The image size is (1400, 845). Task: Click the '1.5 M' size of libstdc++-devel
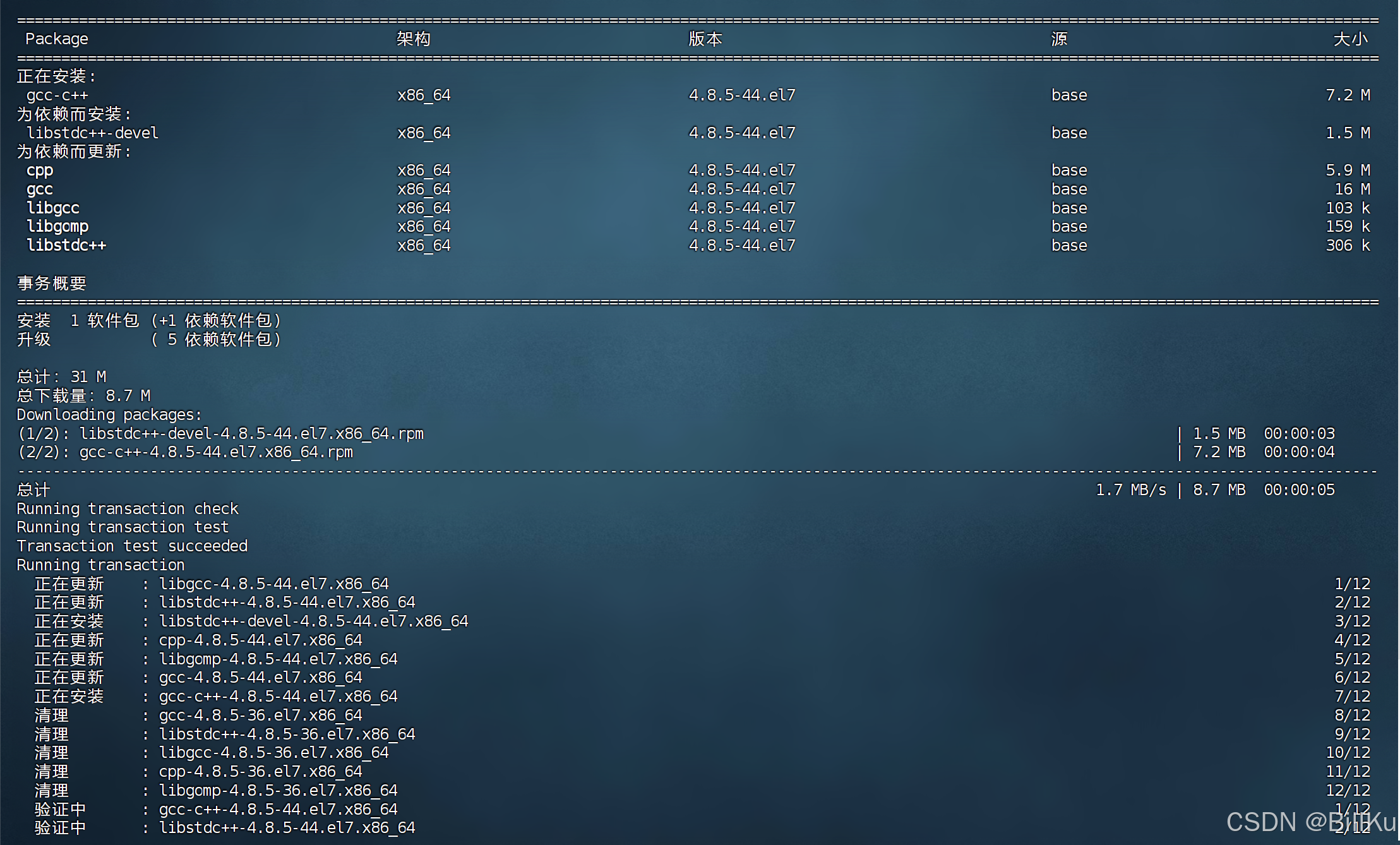tap(1348, 133)
